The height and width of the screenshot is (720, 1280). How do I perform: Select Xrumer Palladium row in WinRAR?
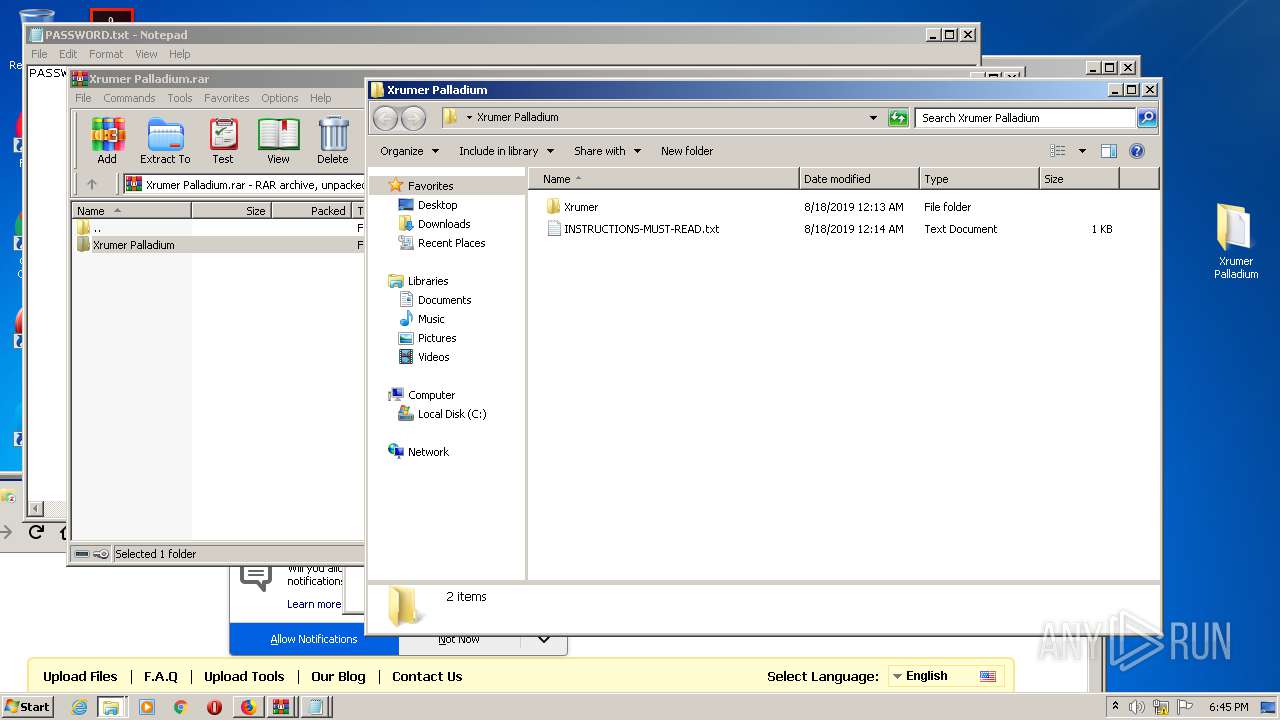pyautogui.click(x=218, y=245)
